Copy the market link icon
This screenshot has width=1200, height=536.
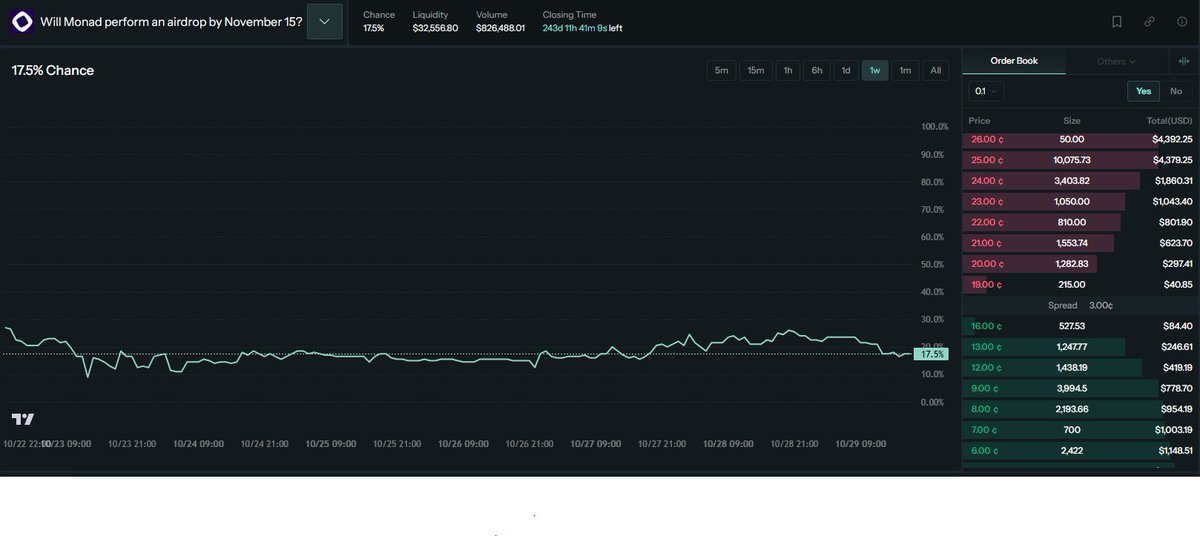pyautogui.click(x=1150, y=21)
